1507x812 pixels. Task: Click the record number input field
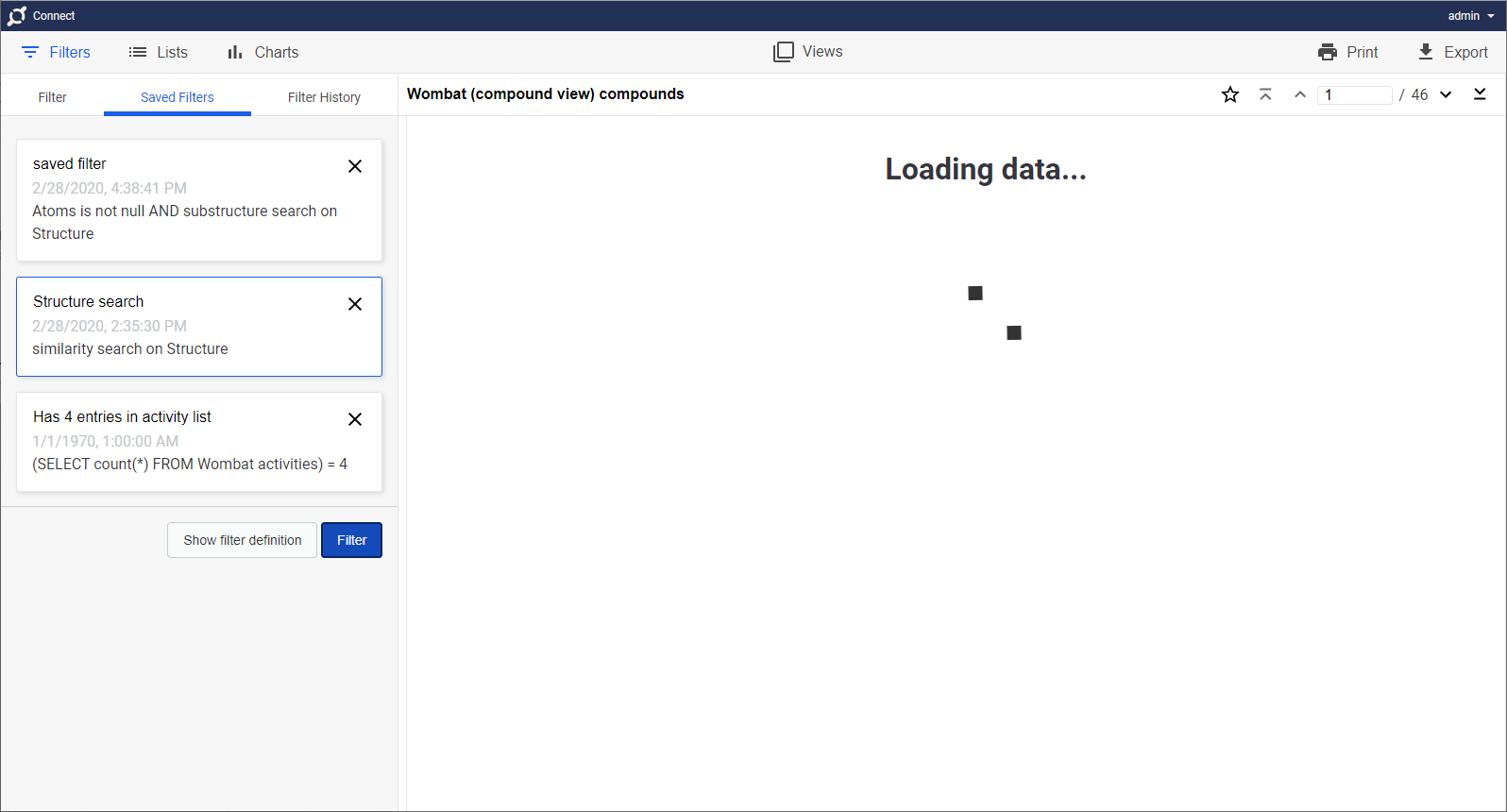click(x=1355, y=94)
